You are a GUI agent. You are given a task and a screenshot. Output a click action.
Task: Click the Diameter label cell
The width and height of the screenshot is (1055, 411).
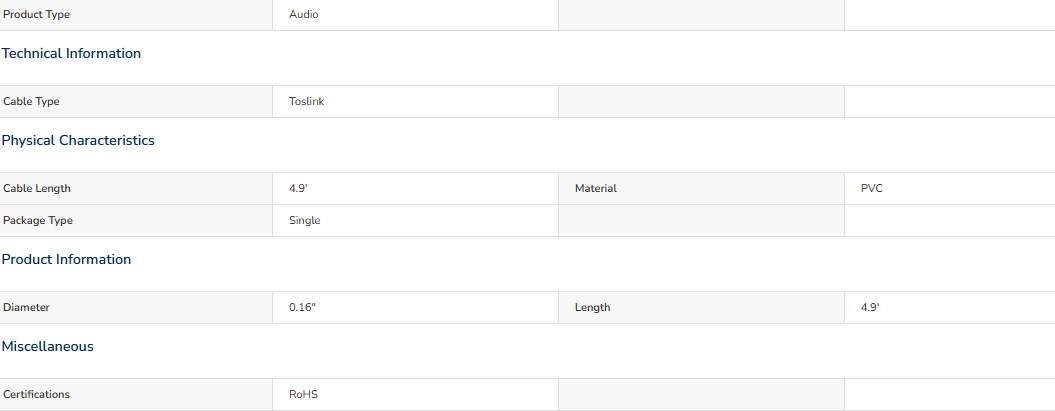point(136,307)
